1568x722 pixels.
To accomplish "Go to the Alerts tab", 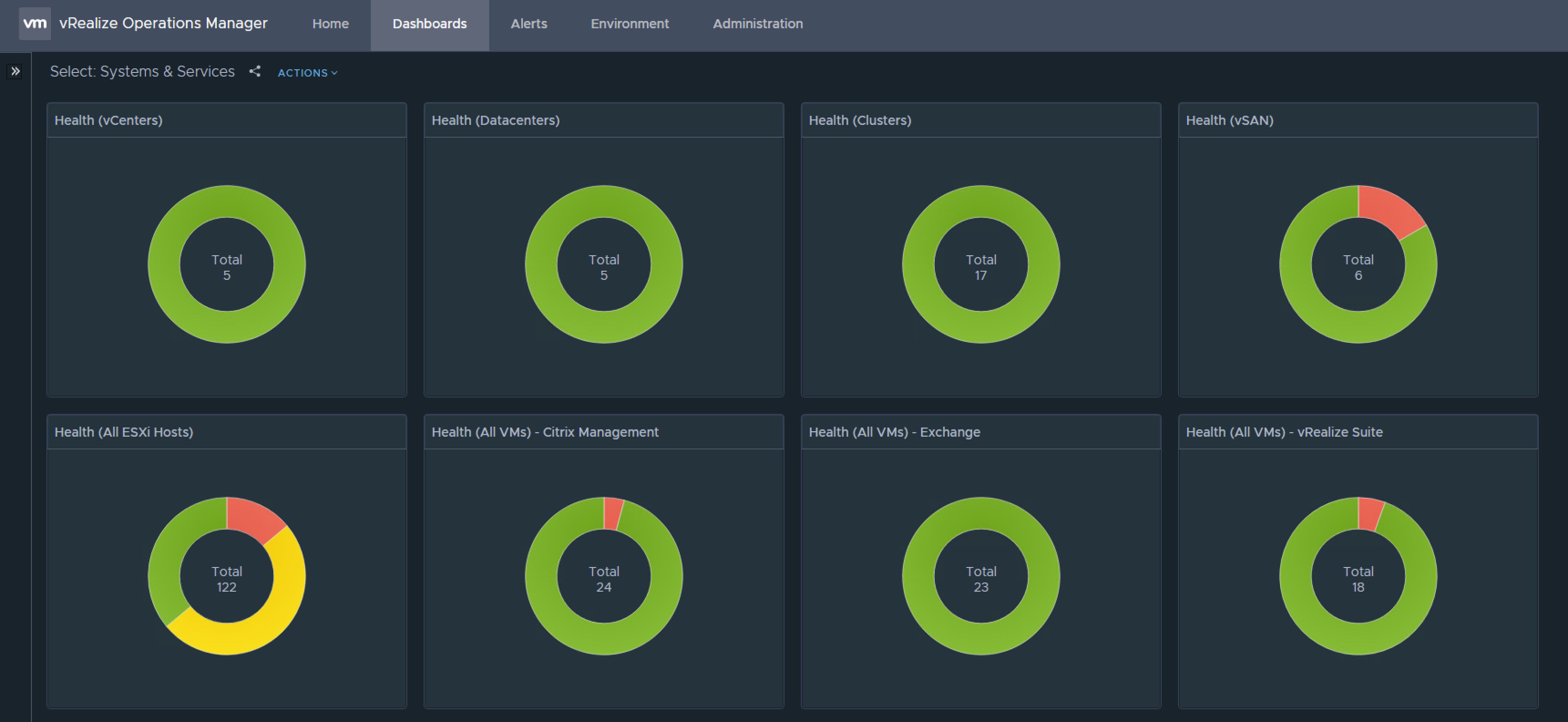I will (528, 24).
